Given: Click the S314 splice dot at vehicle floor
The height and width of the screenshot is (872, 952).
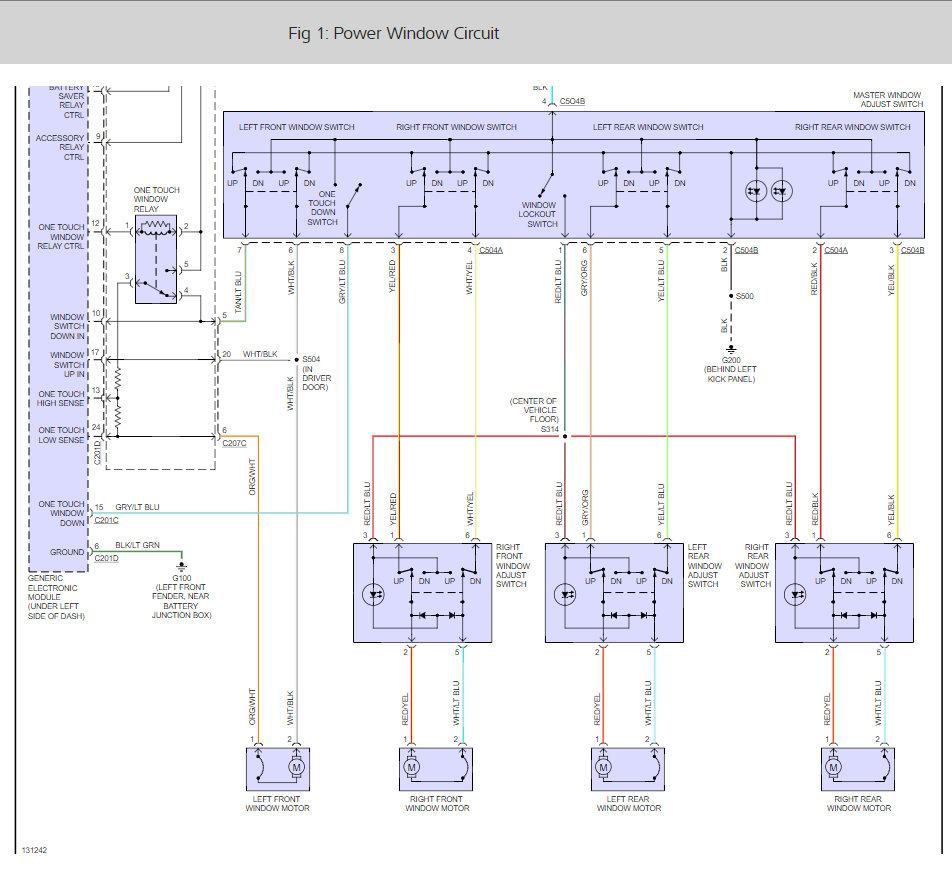Looking at the screenshot, I should click(564, 436).
